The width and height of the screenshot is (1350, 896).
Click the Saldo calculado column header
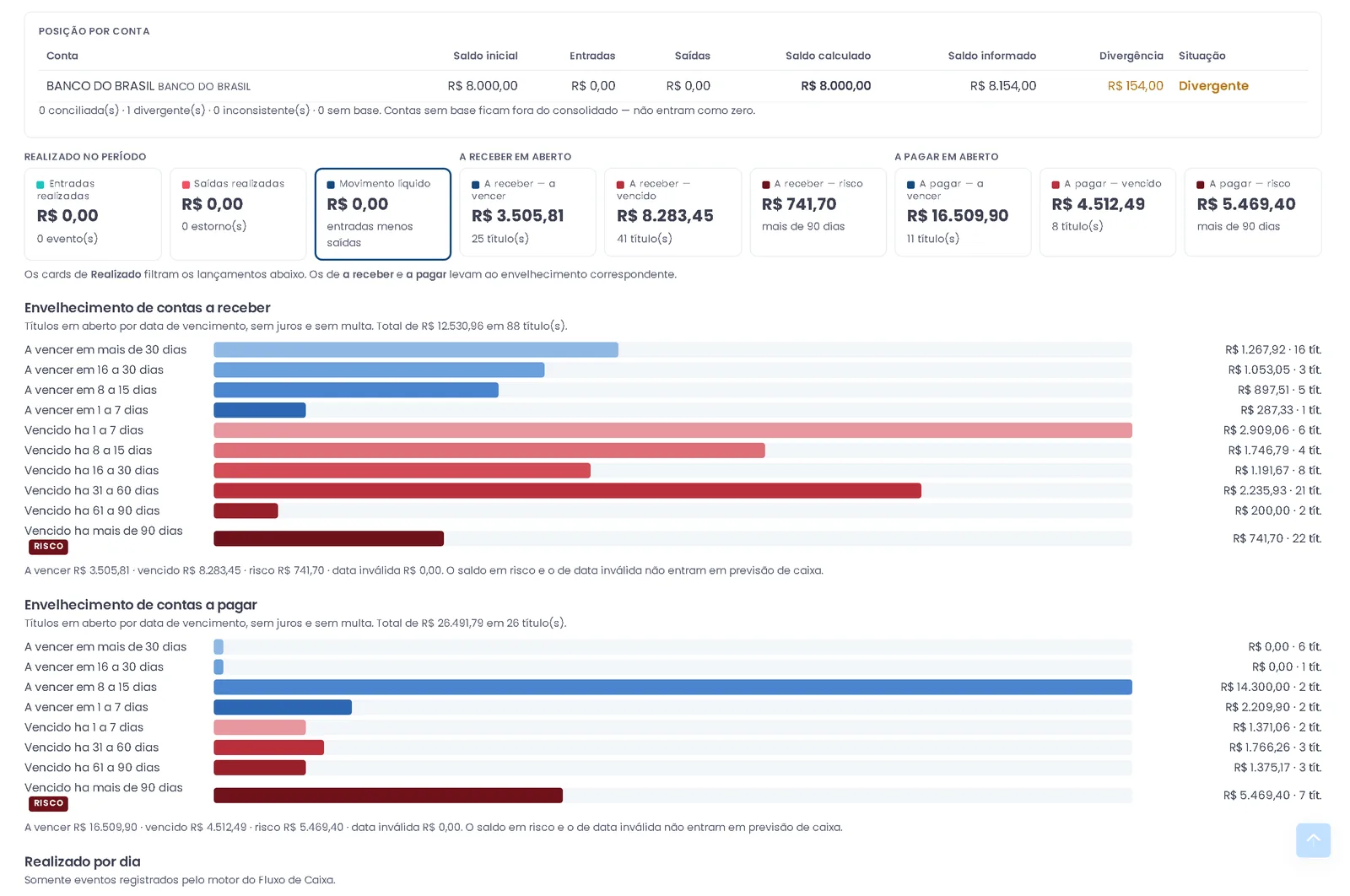pyautogui.click(x=828, y=56)
